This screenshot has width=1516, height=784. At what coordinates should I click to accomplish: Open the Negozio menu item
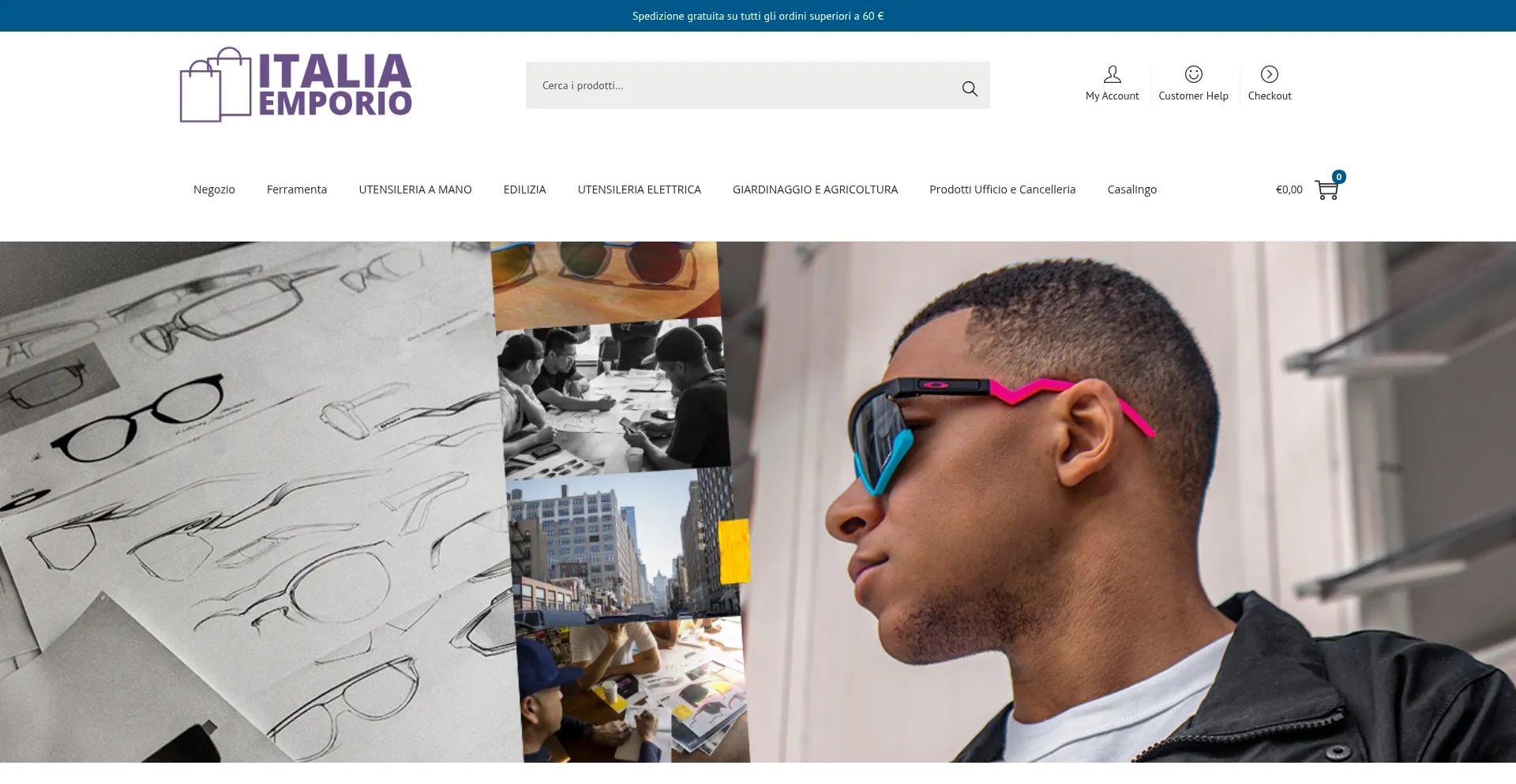click(x=214, y=189)
